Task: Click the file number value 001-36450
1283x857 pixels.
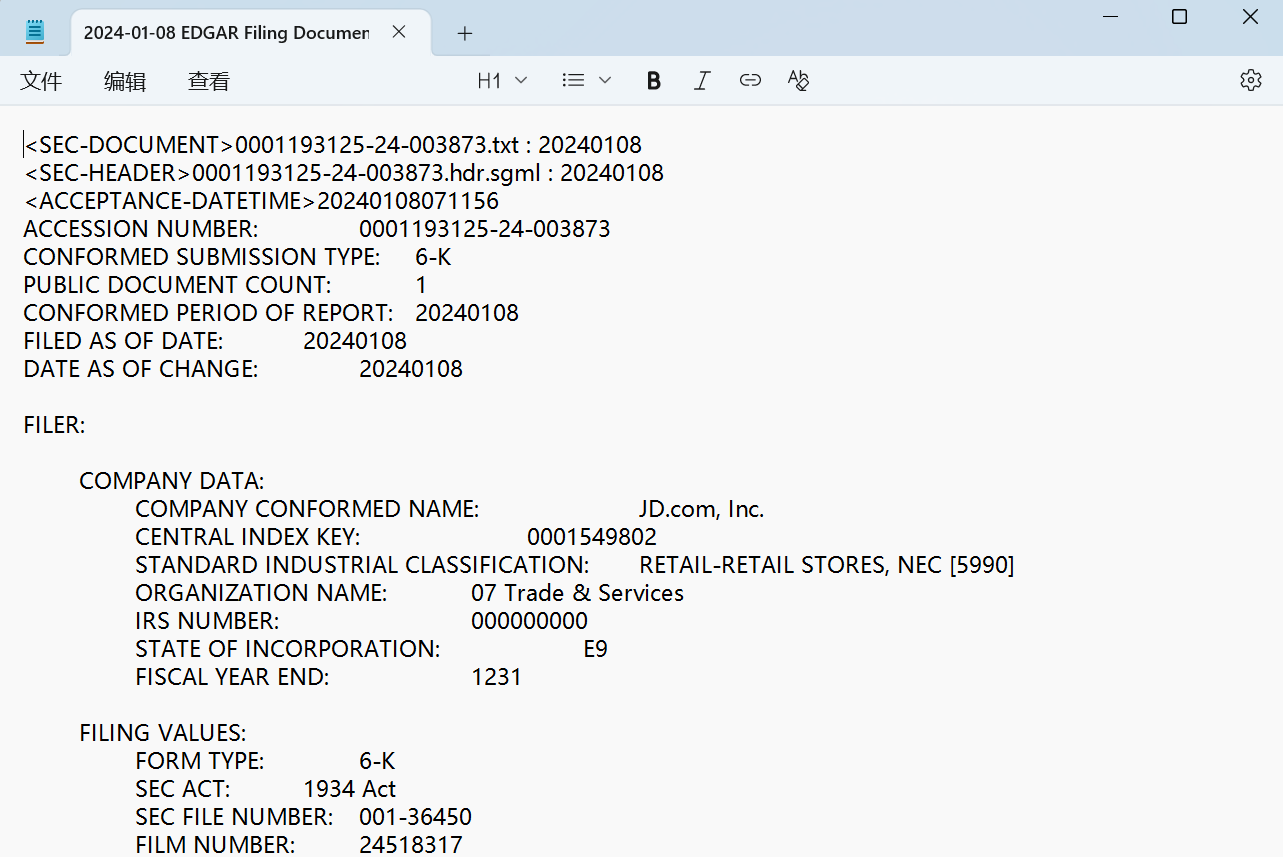Action: tap(416, 817)
